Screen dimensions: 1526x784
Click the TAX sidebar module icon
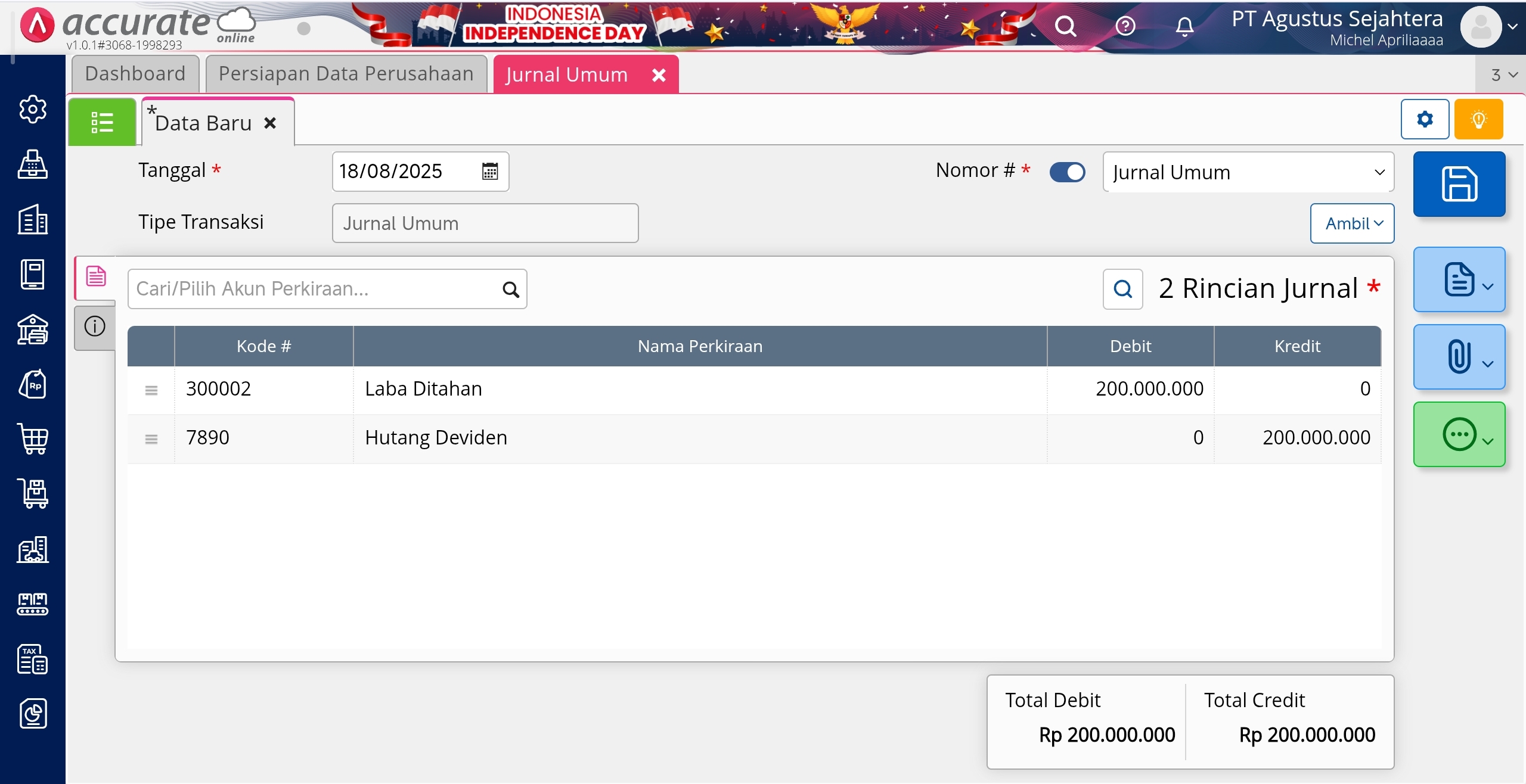(x=33, y=659)
